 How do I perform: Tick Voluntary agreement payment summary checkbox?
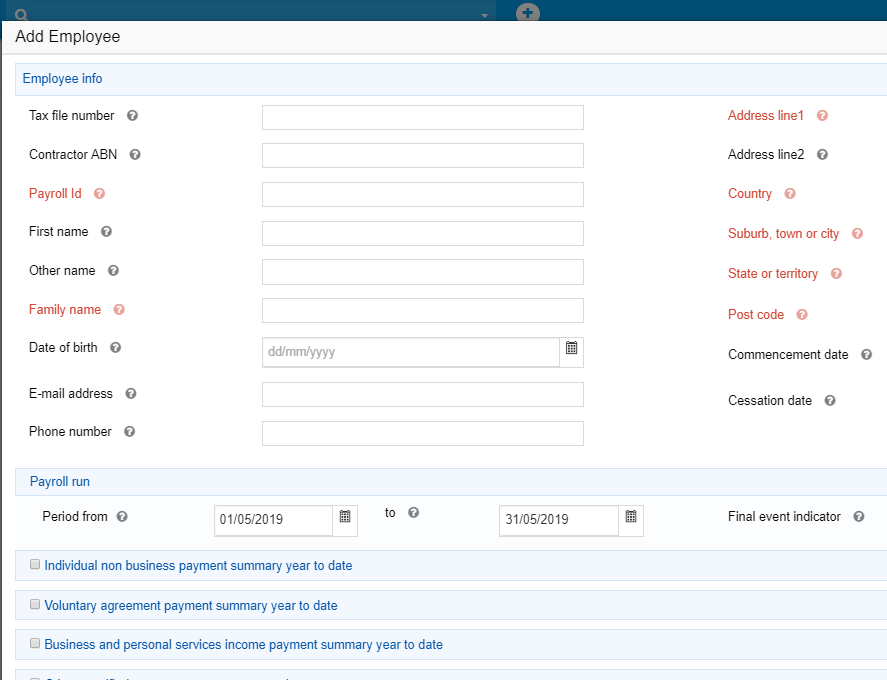coord(35,605)
